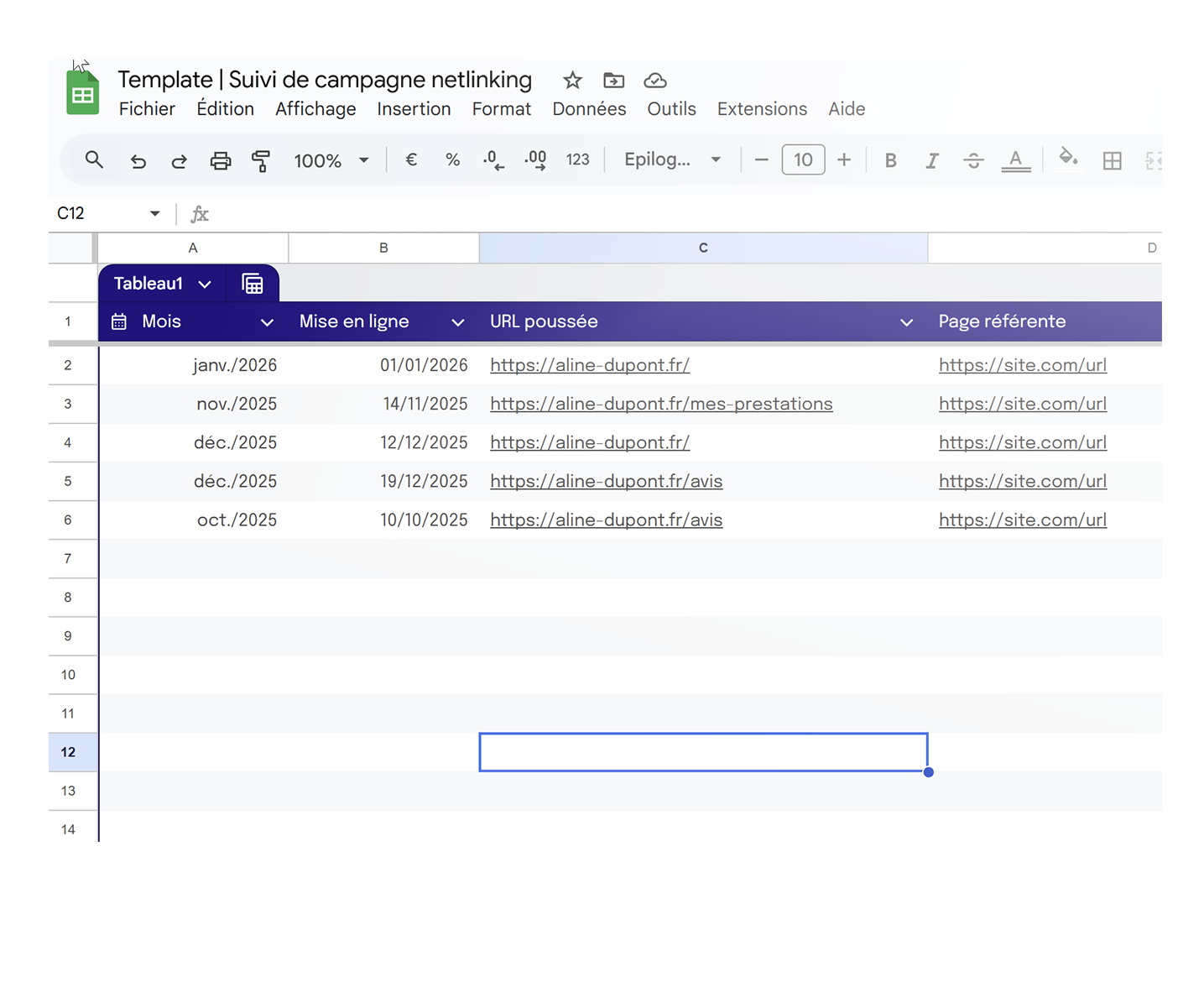Open the Mois column filter dropdown
This screenshot has width=1204, height=998.
(267, 322)
